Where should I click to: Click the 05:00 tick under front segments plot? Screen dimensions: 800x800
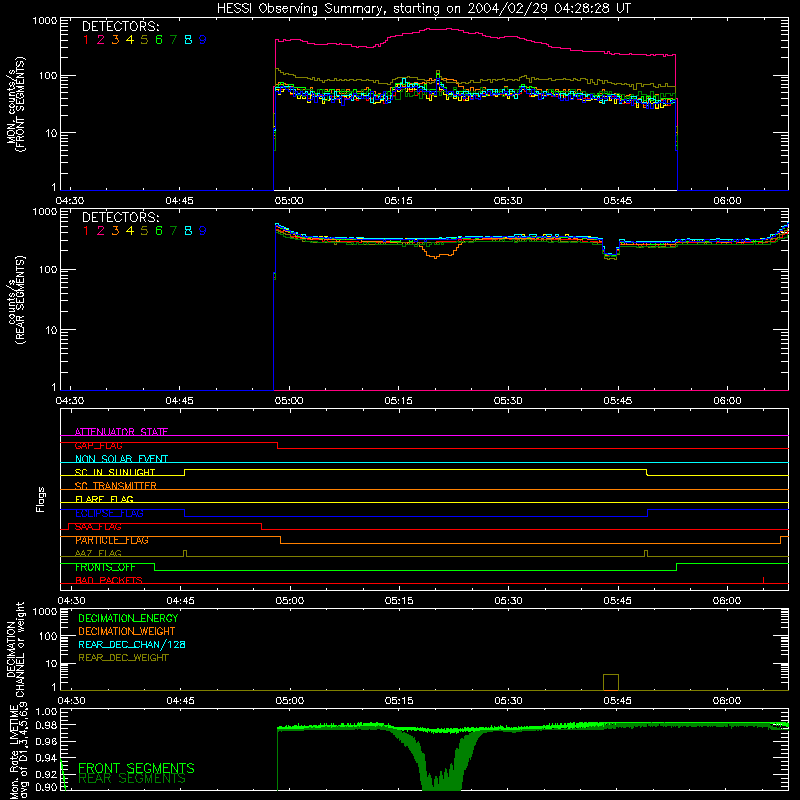pos(289,201)
